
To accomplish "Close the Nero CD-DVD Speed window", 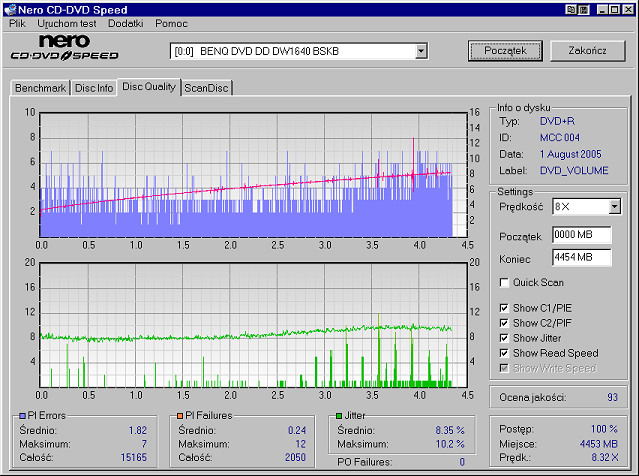I will 628,9.
